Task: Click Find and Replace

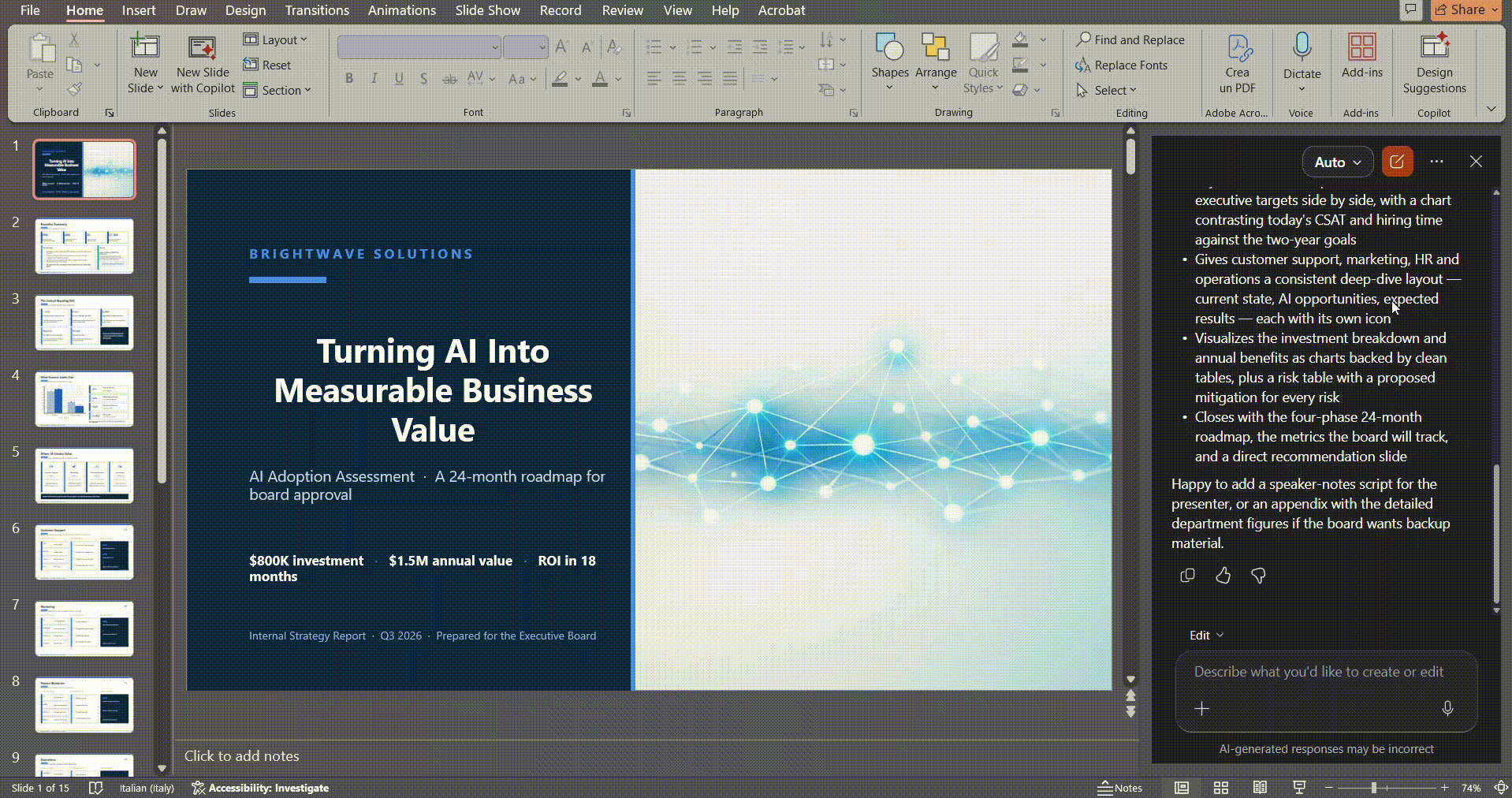Action: 1130,39
